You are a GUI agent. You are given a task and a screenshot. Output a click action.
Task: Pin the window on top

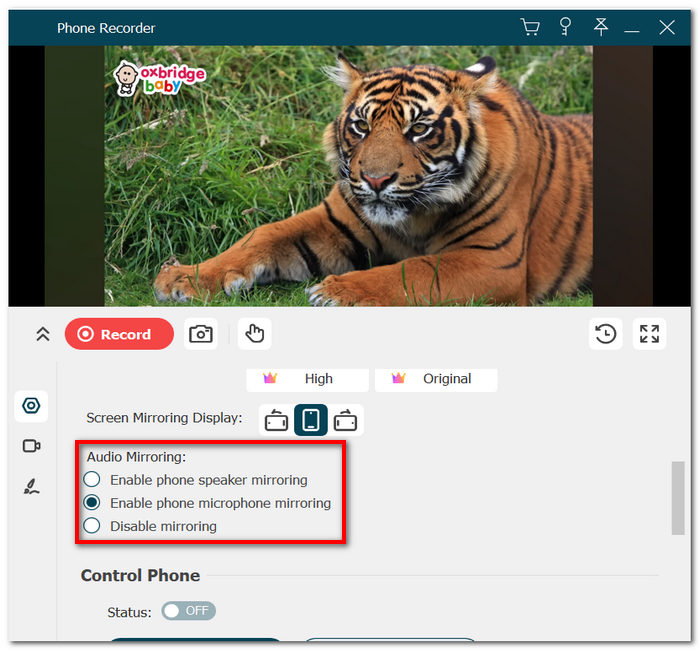(600, 27)
